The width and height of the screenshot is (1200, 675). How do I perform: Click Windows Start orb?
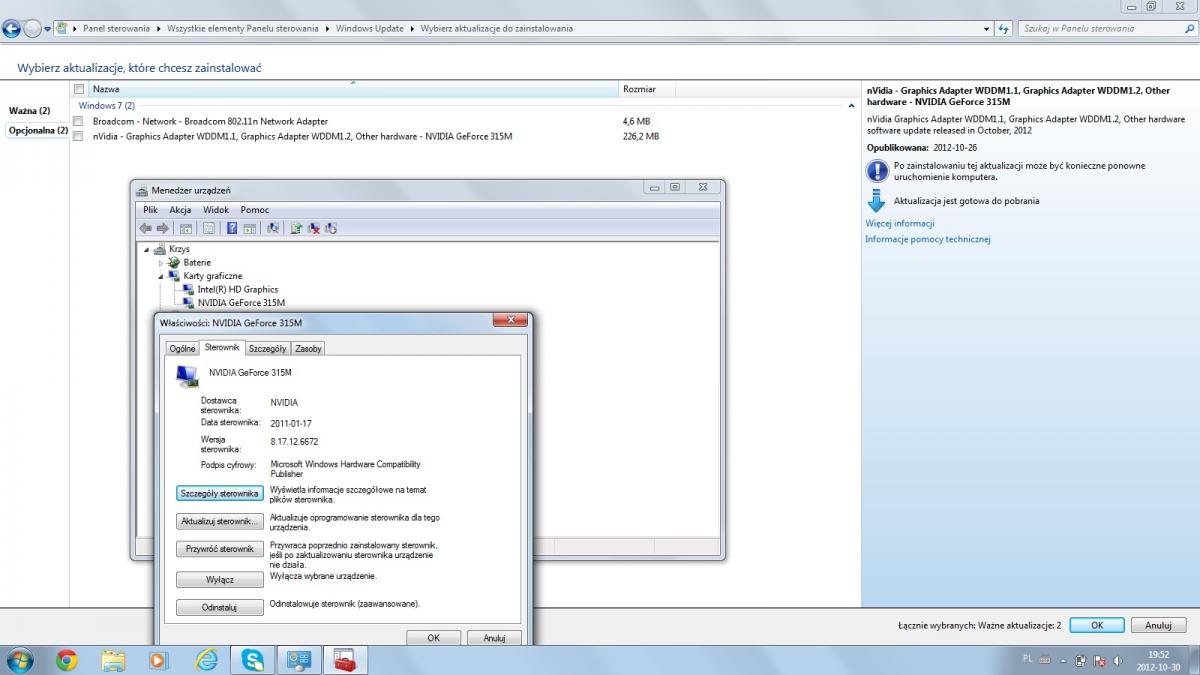point(19,660)
